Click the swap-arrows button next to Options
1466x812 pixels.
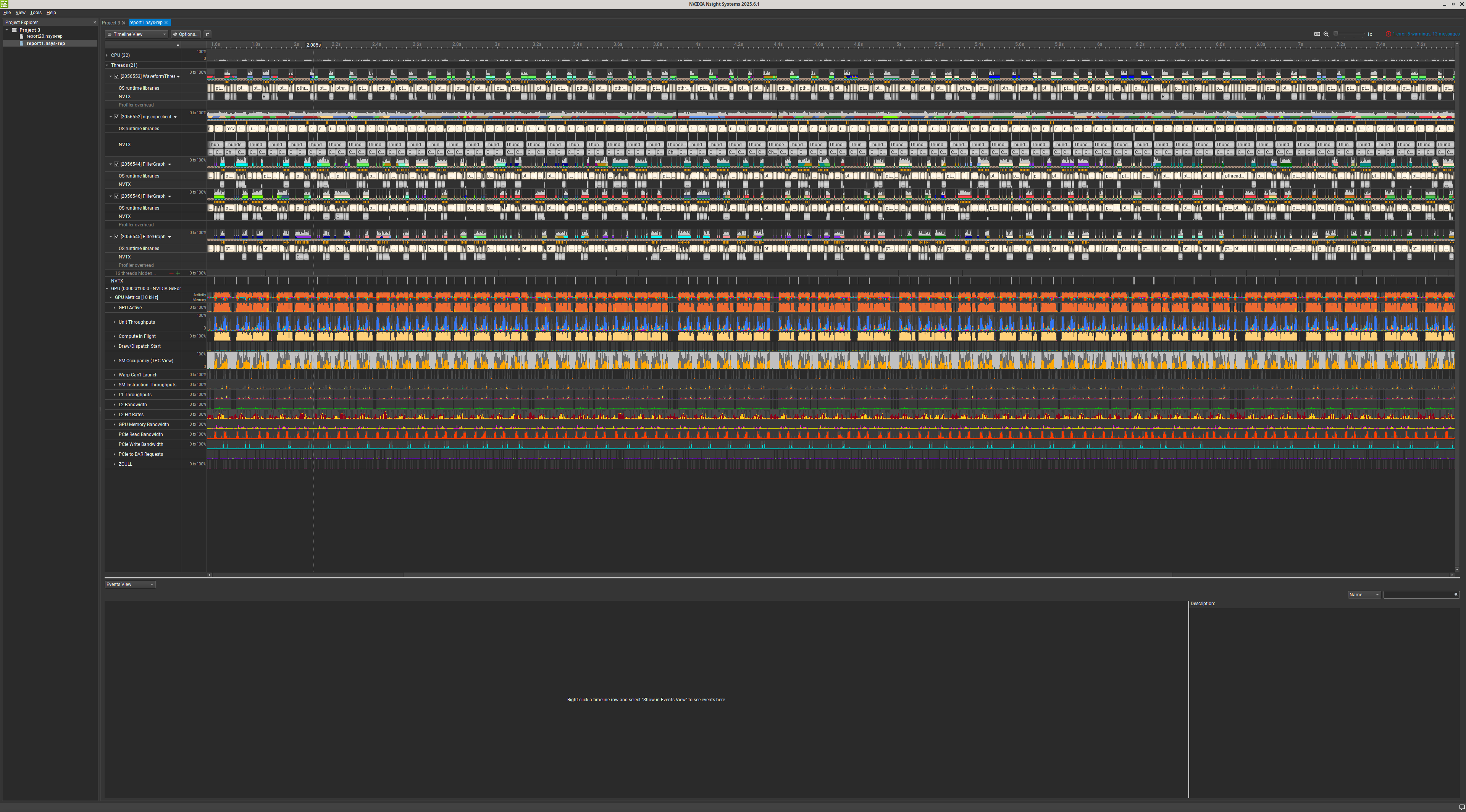pyautogui.click(x=207, y=34)
